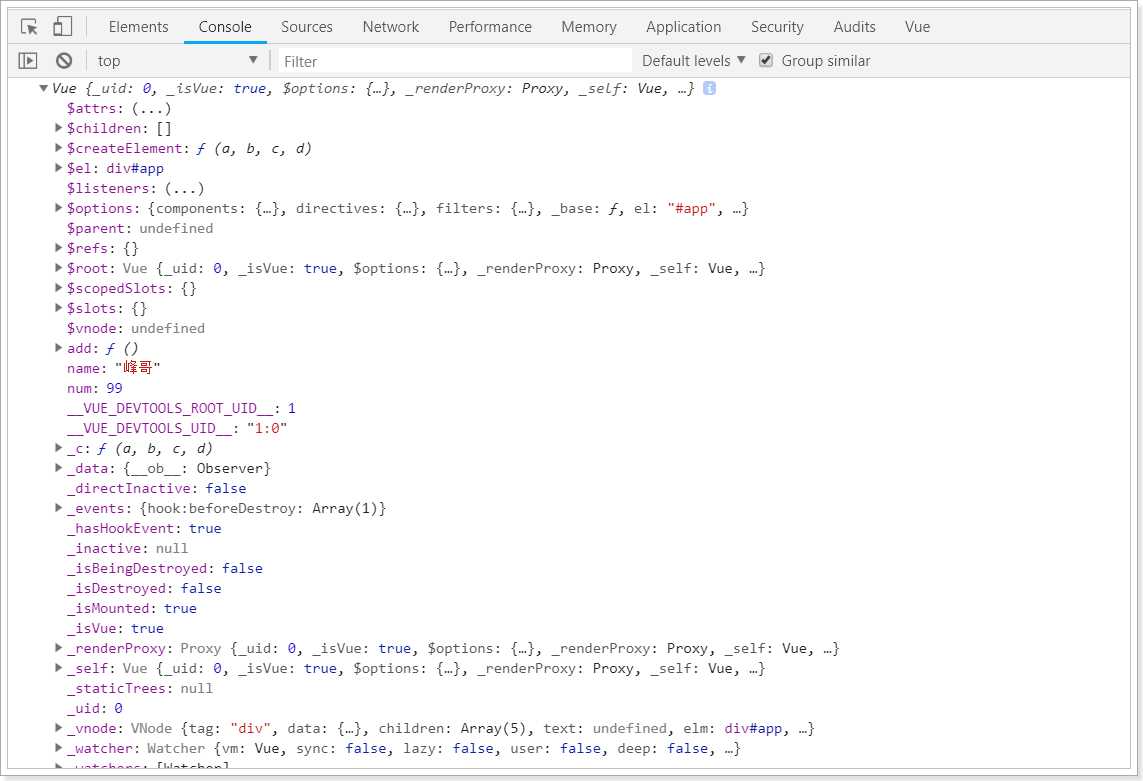Click the $parent: undefined row
The height and width of the screenshot is (781, 1143).
point(140,228)
